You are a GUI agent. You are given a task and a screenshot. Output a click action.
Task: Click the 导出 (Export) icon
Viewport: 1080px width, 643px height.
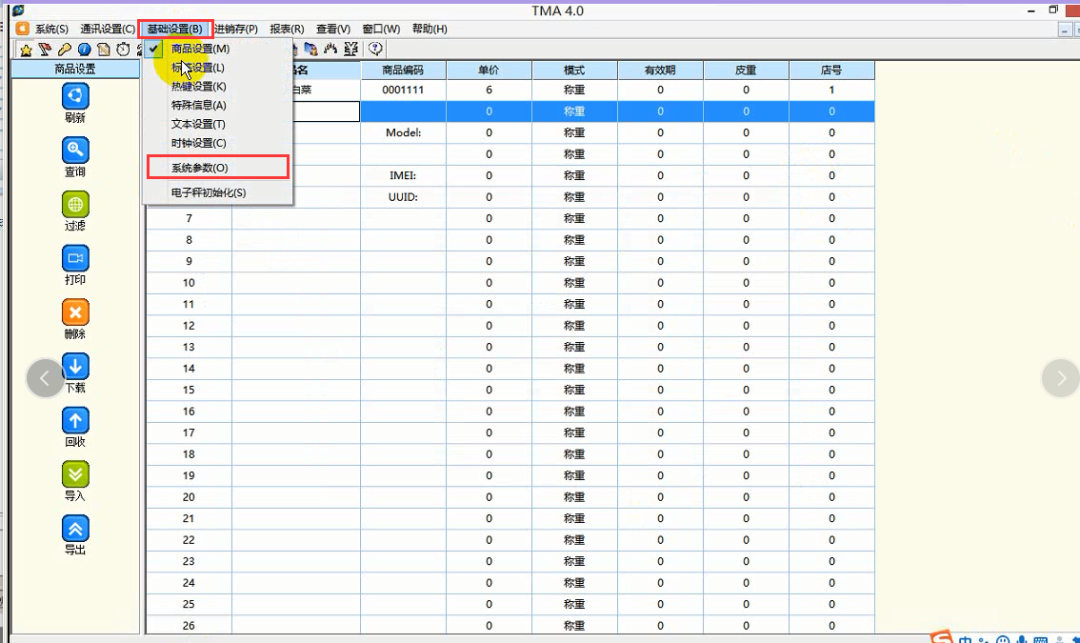tap(76, 528)
